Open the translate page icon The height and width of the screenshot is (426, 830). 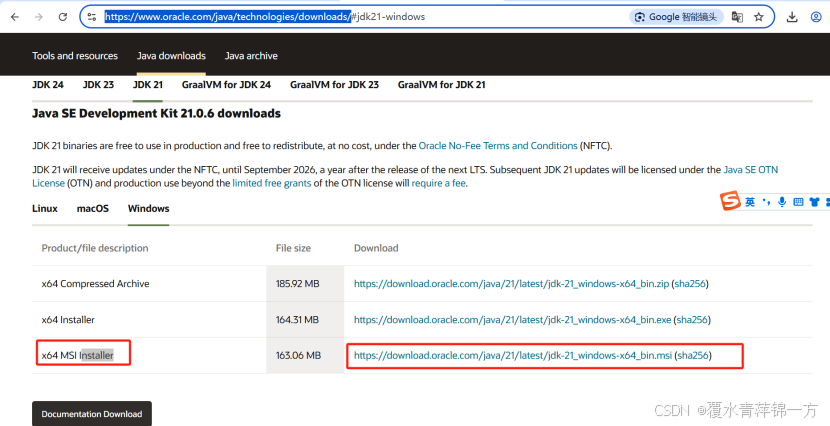pyautogui.click(x=737, y=17)
